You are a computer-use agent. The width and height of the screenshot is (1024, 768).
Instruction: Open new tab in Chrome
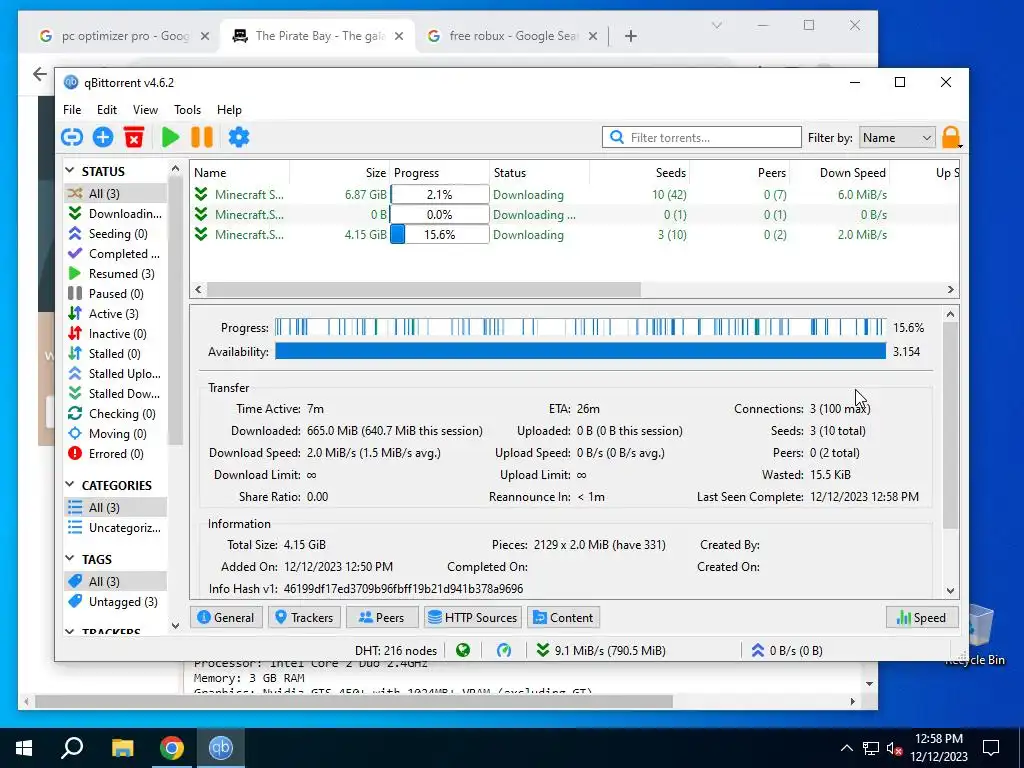[630, 36]
